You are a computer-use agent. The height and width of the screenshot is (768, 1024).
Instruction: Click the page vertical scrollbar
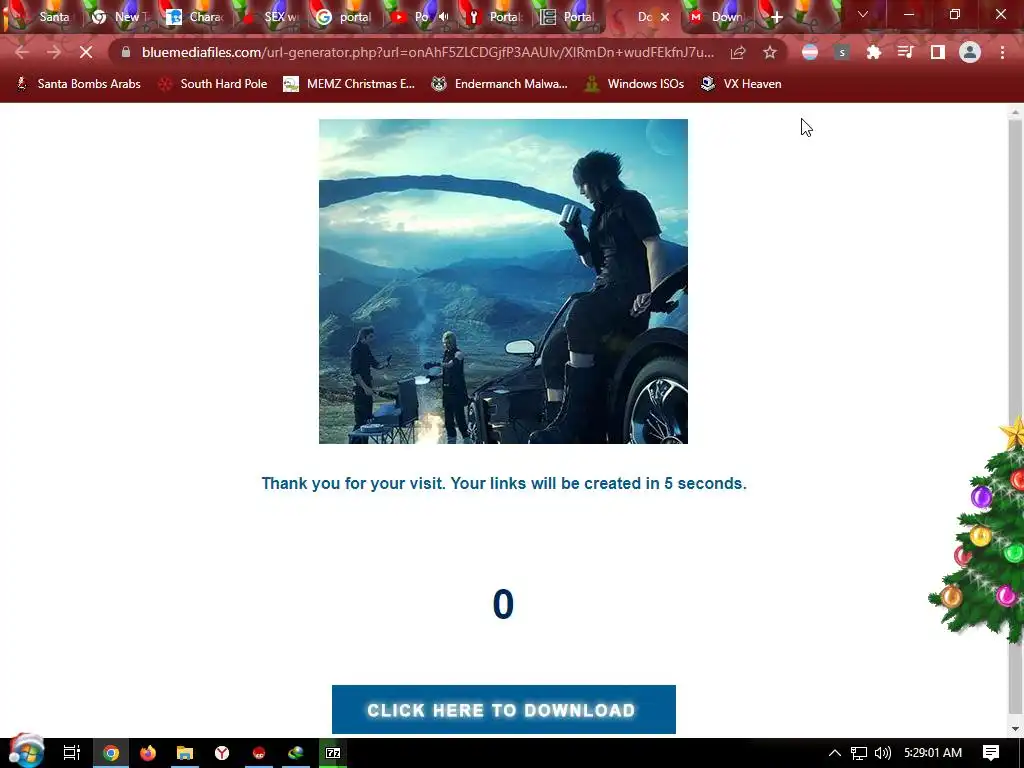[x=1015, y=418]
